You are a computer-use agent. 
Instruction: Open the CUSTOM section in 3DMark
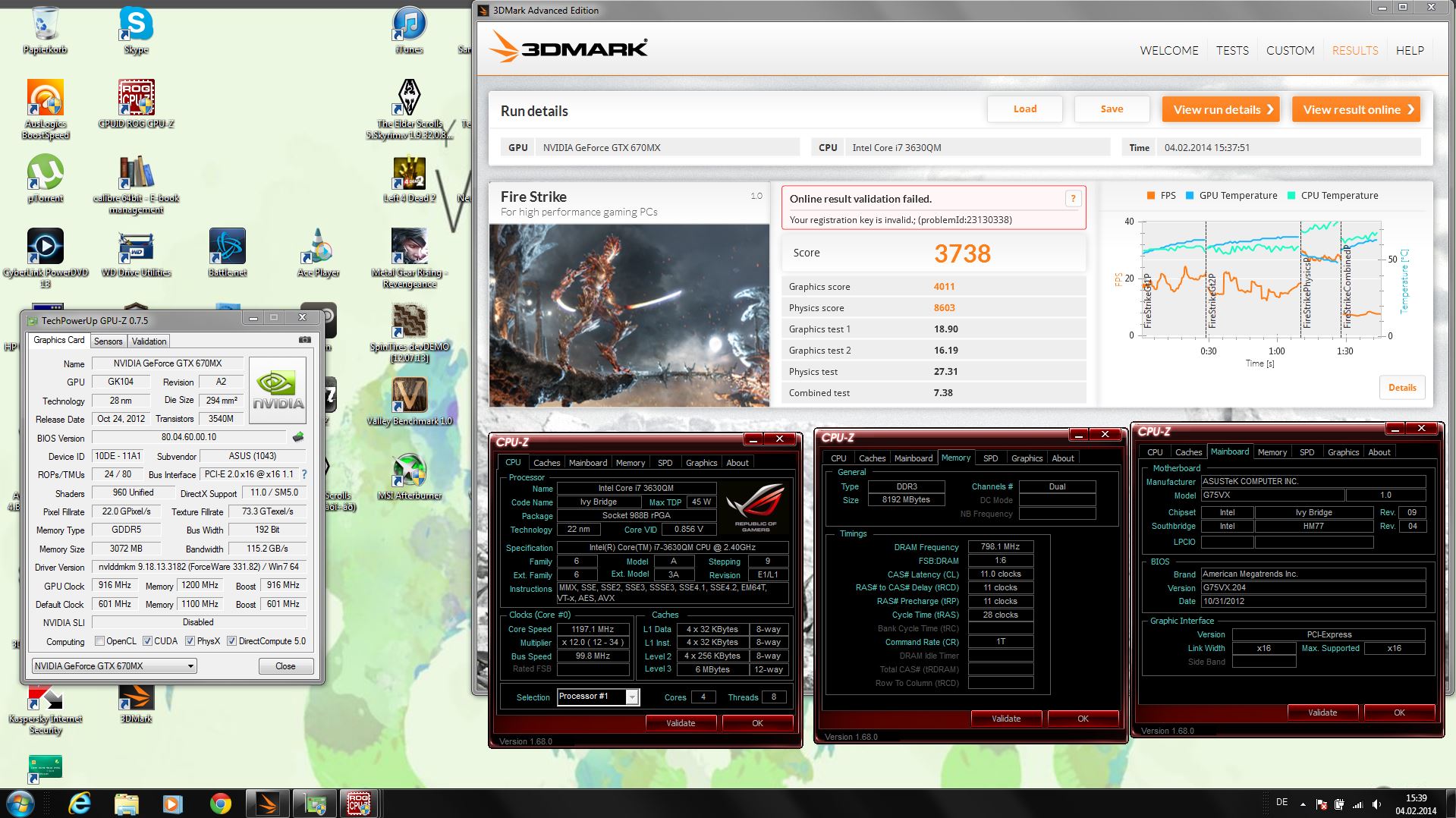click(x=1290, y=50)
